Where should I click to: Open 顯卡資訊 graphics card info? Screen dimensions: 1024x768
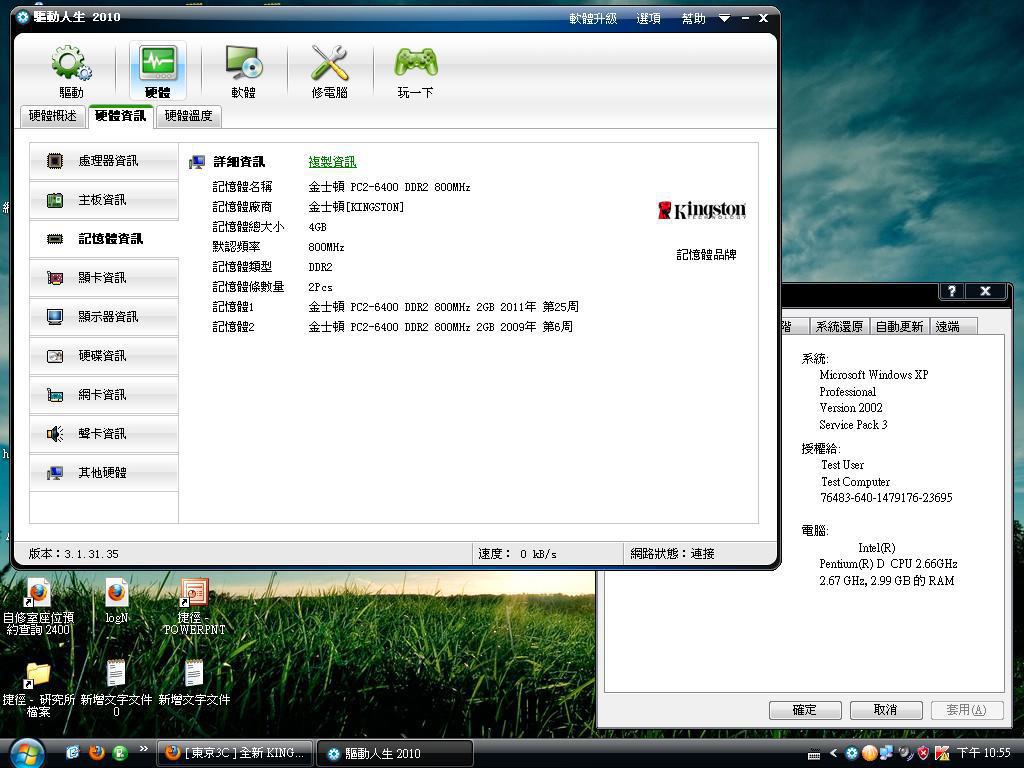point(104,278)
